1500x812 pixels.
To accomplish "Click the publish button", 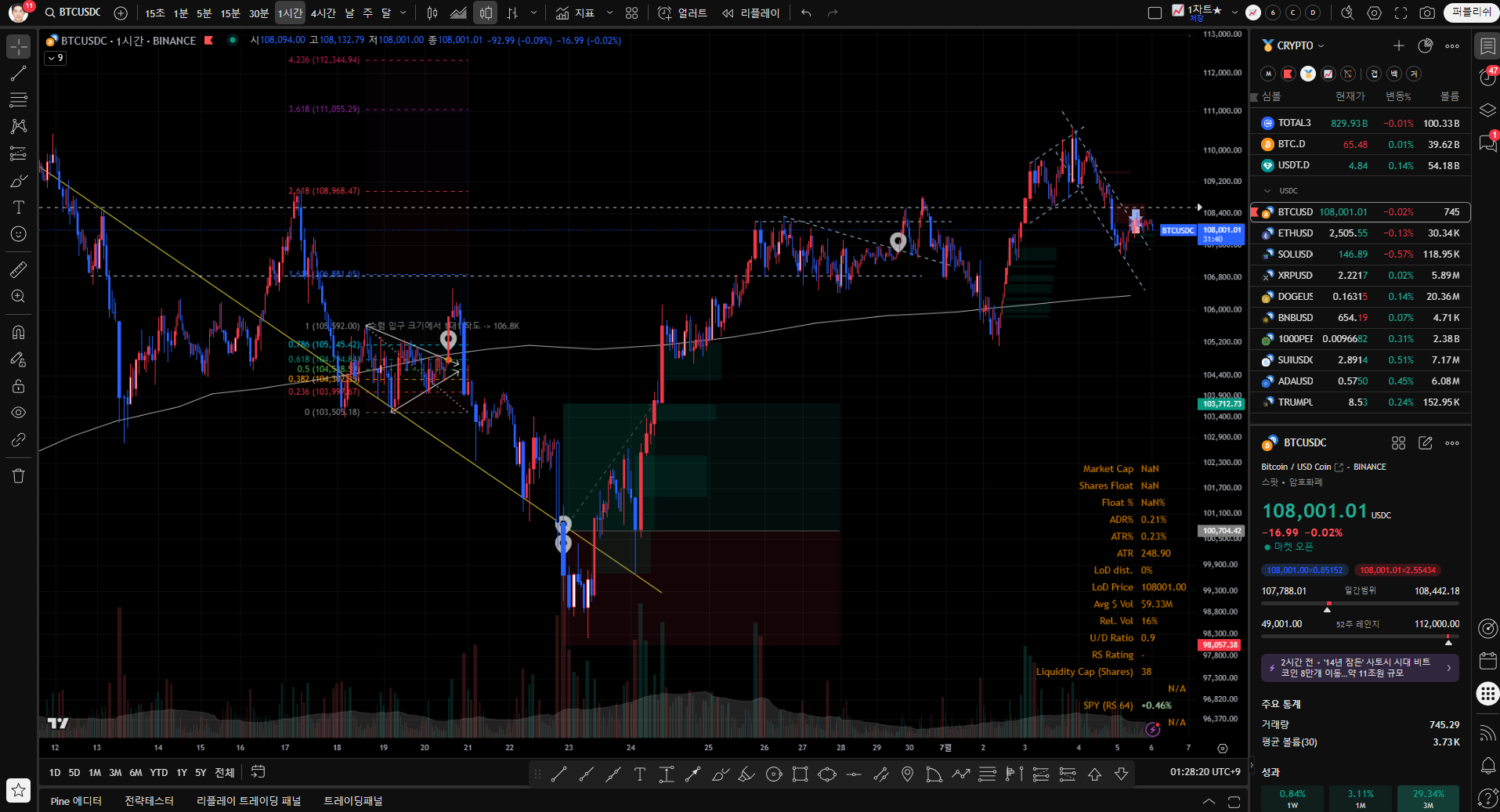I will click(1472, 12).
